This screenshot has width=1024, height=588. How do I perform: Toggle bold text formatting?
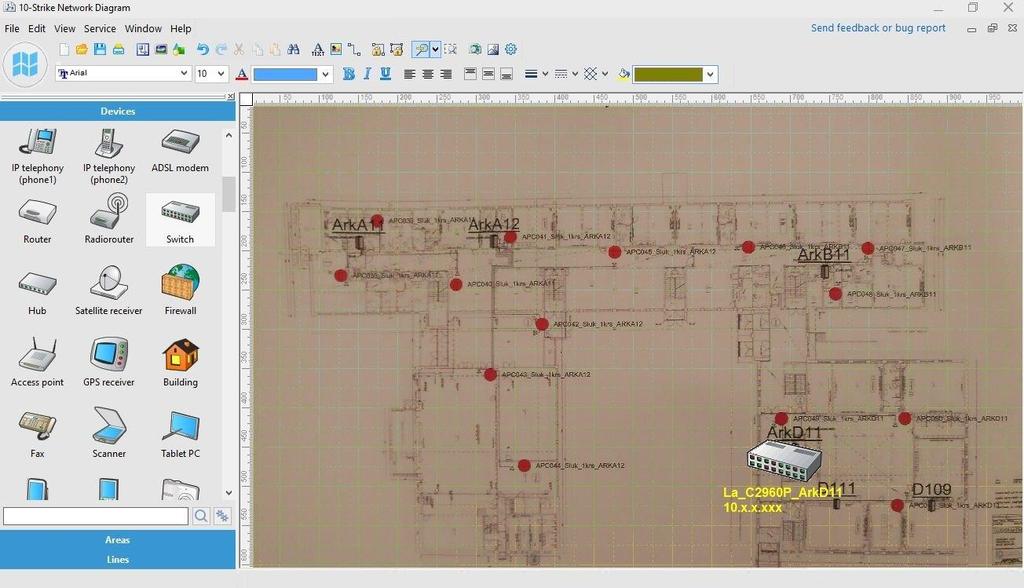349,74
